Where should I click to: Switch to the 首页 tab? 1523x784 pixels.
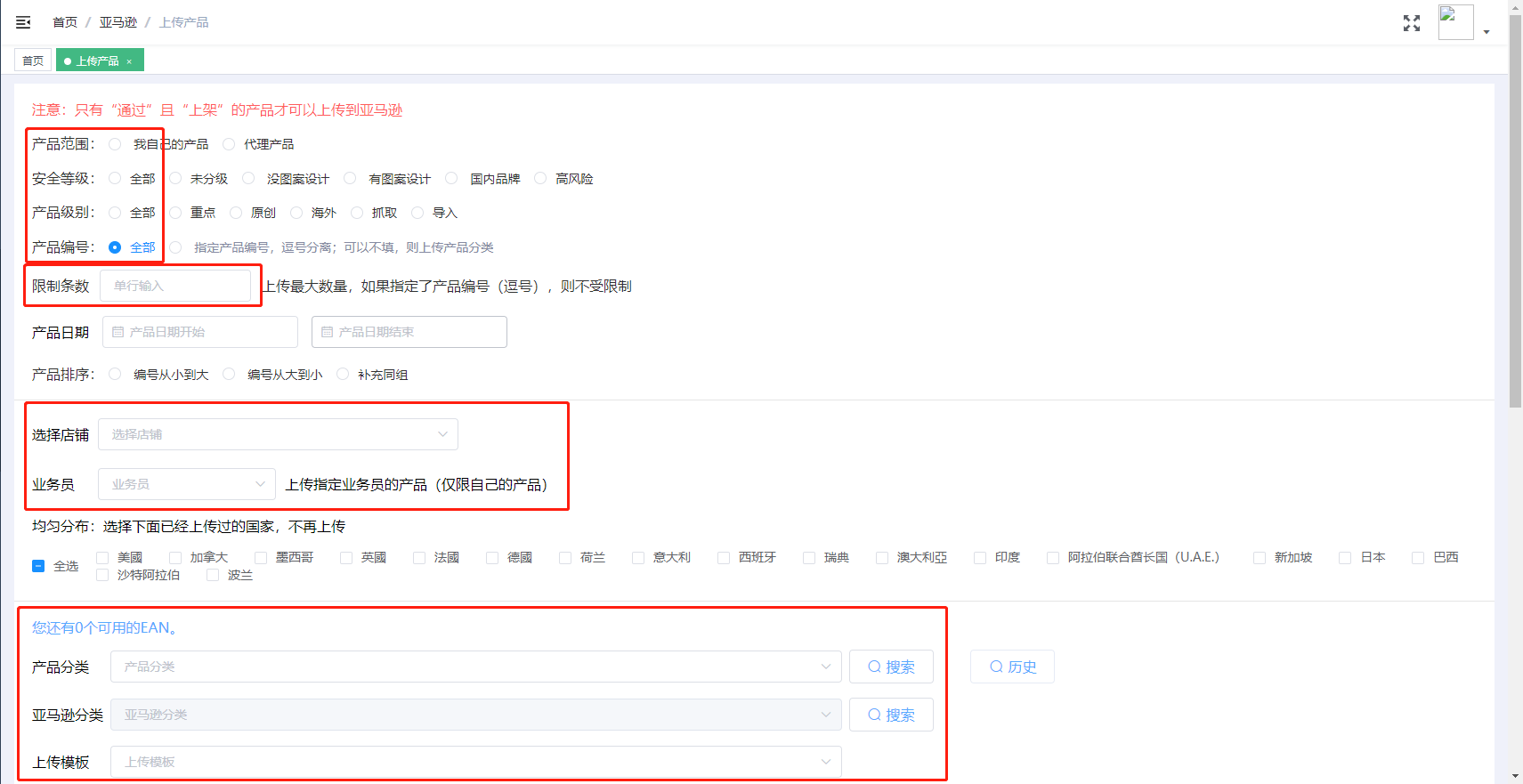tap(33, 61)
